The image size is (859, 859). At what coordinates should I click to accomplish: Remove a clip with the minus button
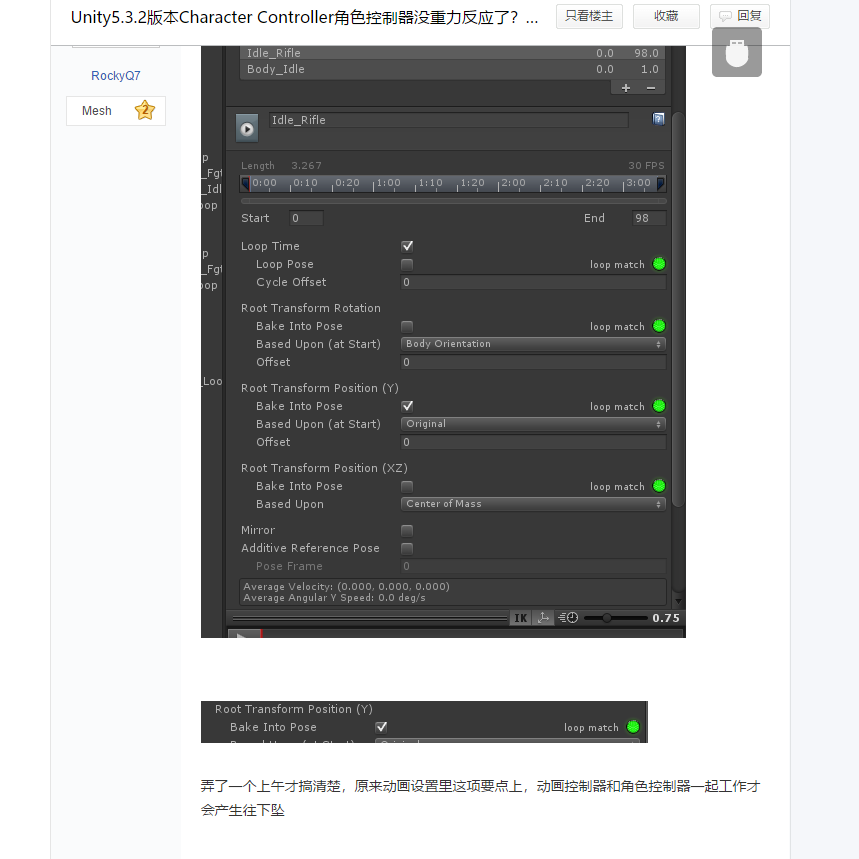point(651,88)
